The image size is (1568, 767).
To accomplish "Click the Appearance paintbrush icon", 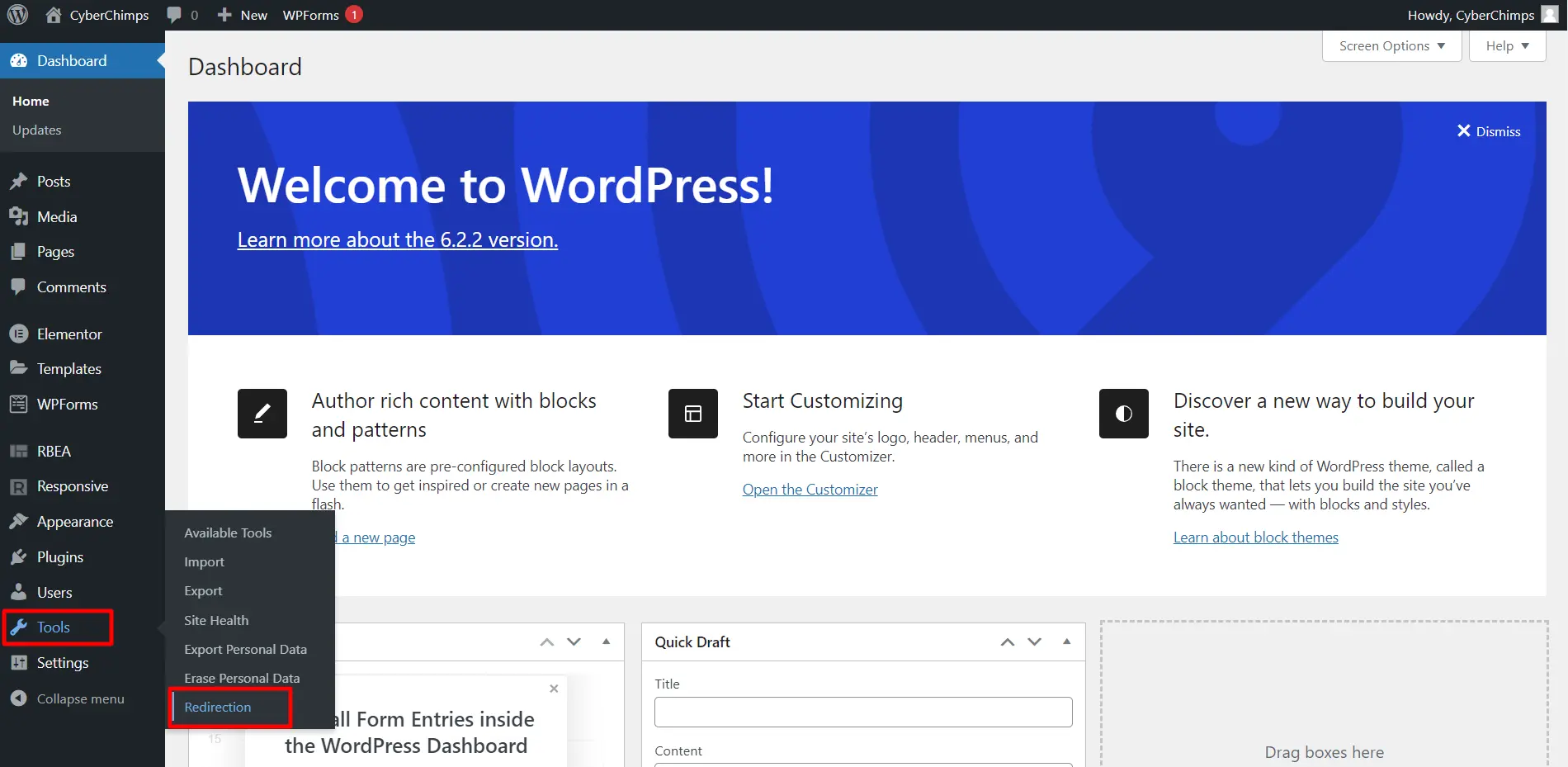I will 19,522.
